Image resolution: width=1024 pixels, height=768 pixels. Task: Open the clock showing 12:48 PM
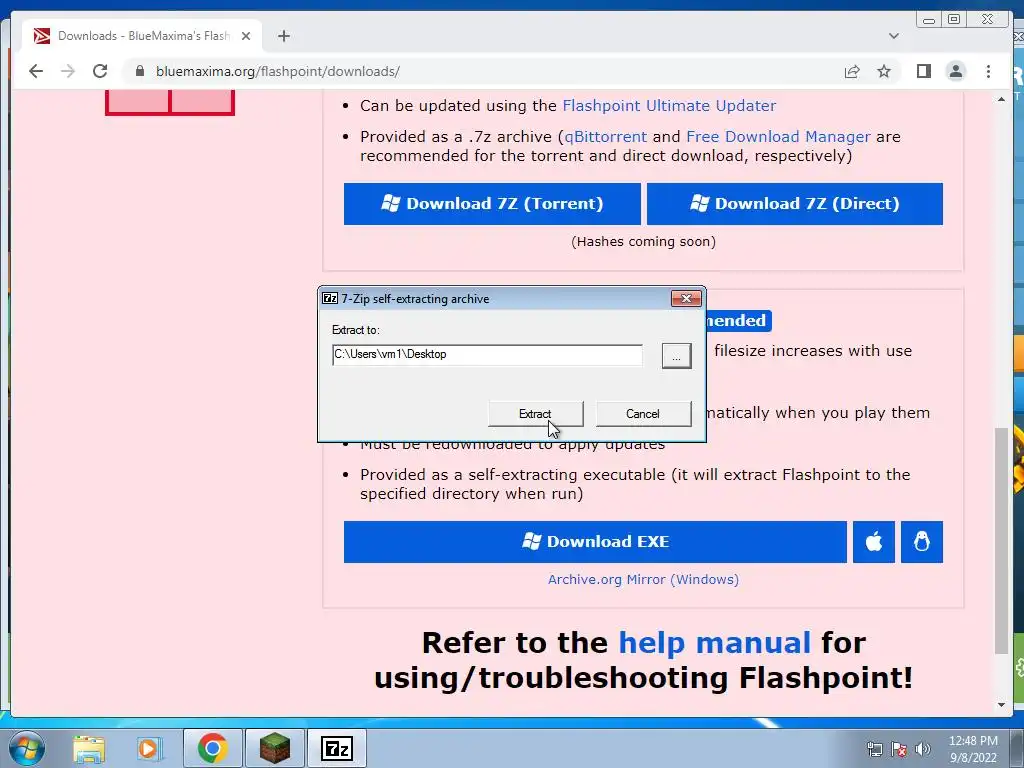[973, 749]
